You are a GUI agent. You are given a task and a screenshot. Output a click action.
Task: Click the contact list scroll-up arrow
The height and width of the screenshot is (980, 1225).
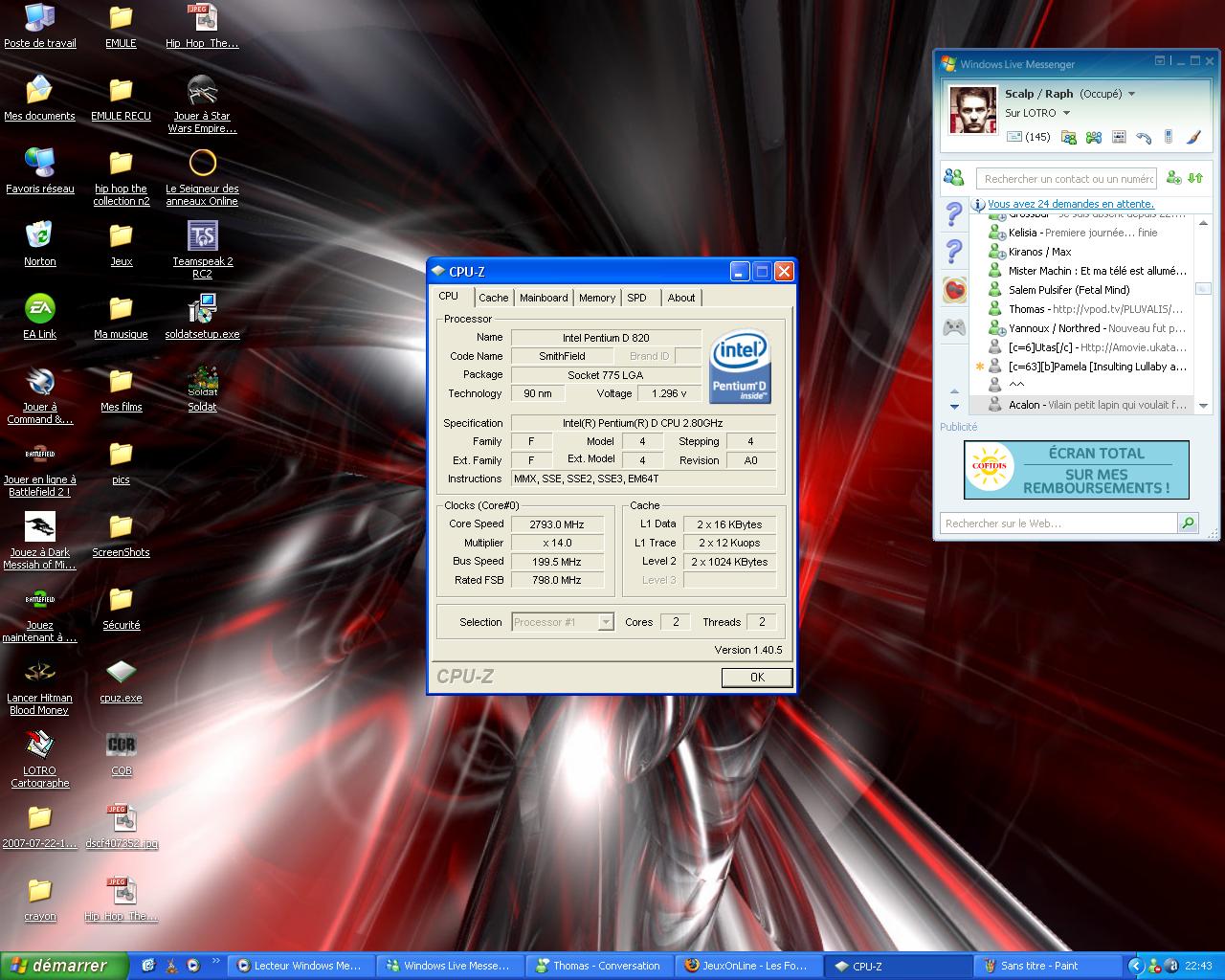[x=1203, y=222]
